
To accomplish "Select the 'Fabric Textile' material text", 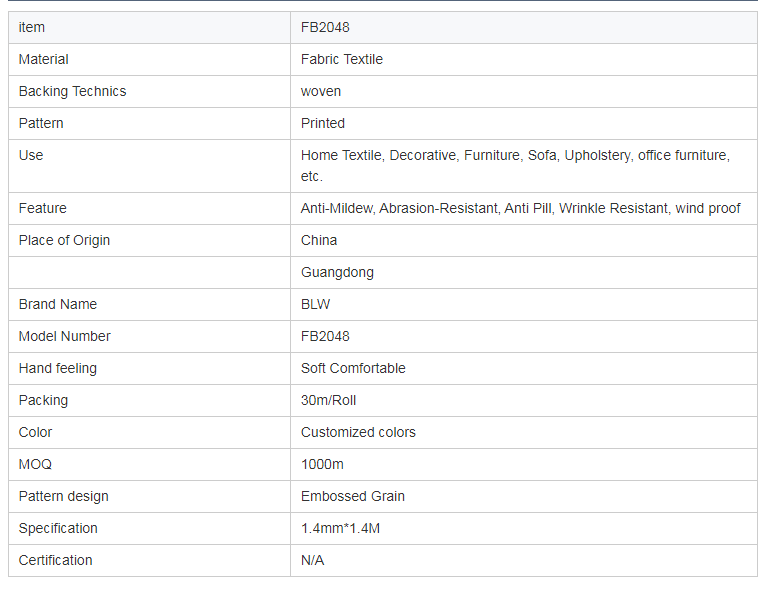I will (342, 59).
